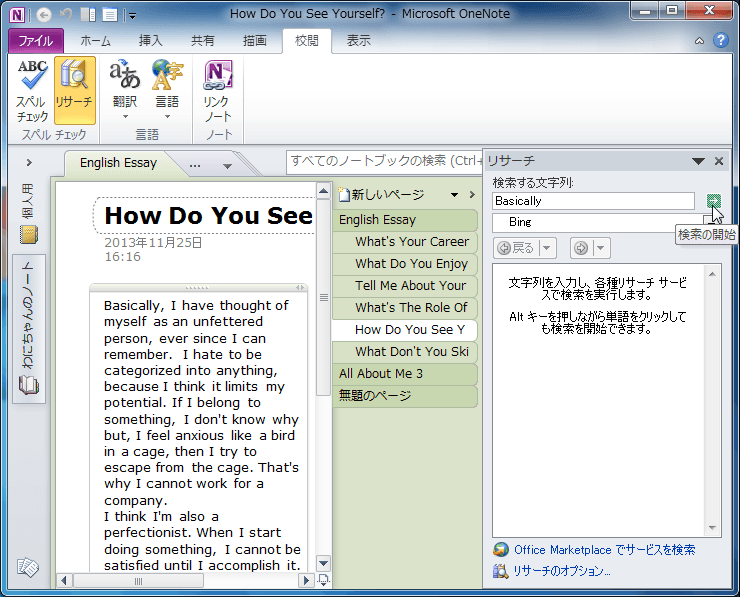Select the 校閲 ribbon tab
Screen dimensions: 740x597
tap(307, 41)
